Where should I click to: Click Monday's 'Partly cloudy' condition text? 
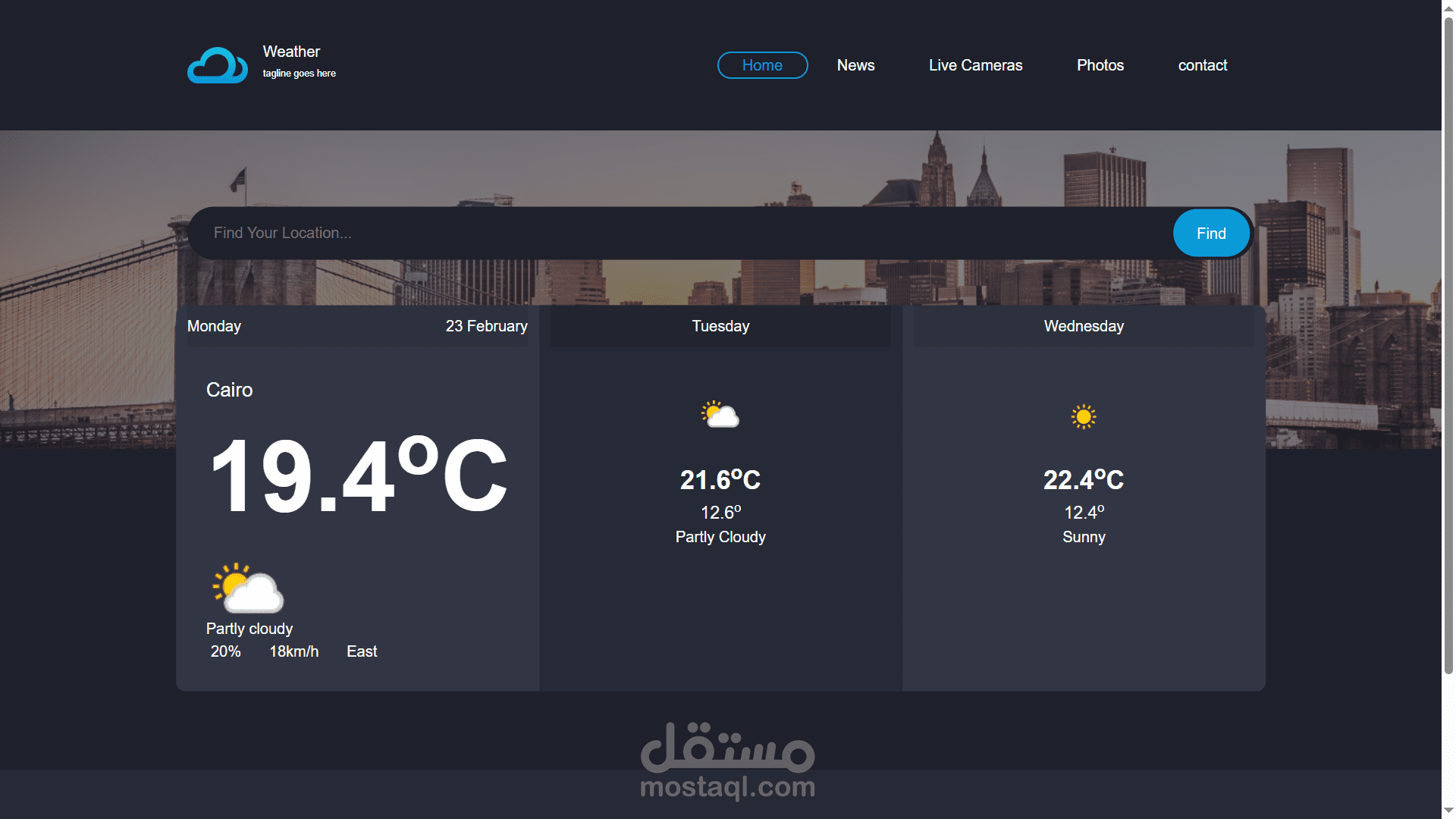tap(249, 629)
